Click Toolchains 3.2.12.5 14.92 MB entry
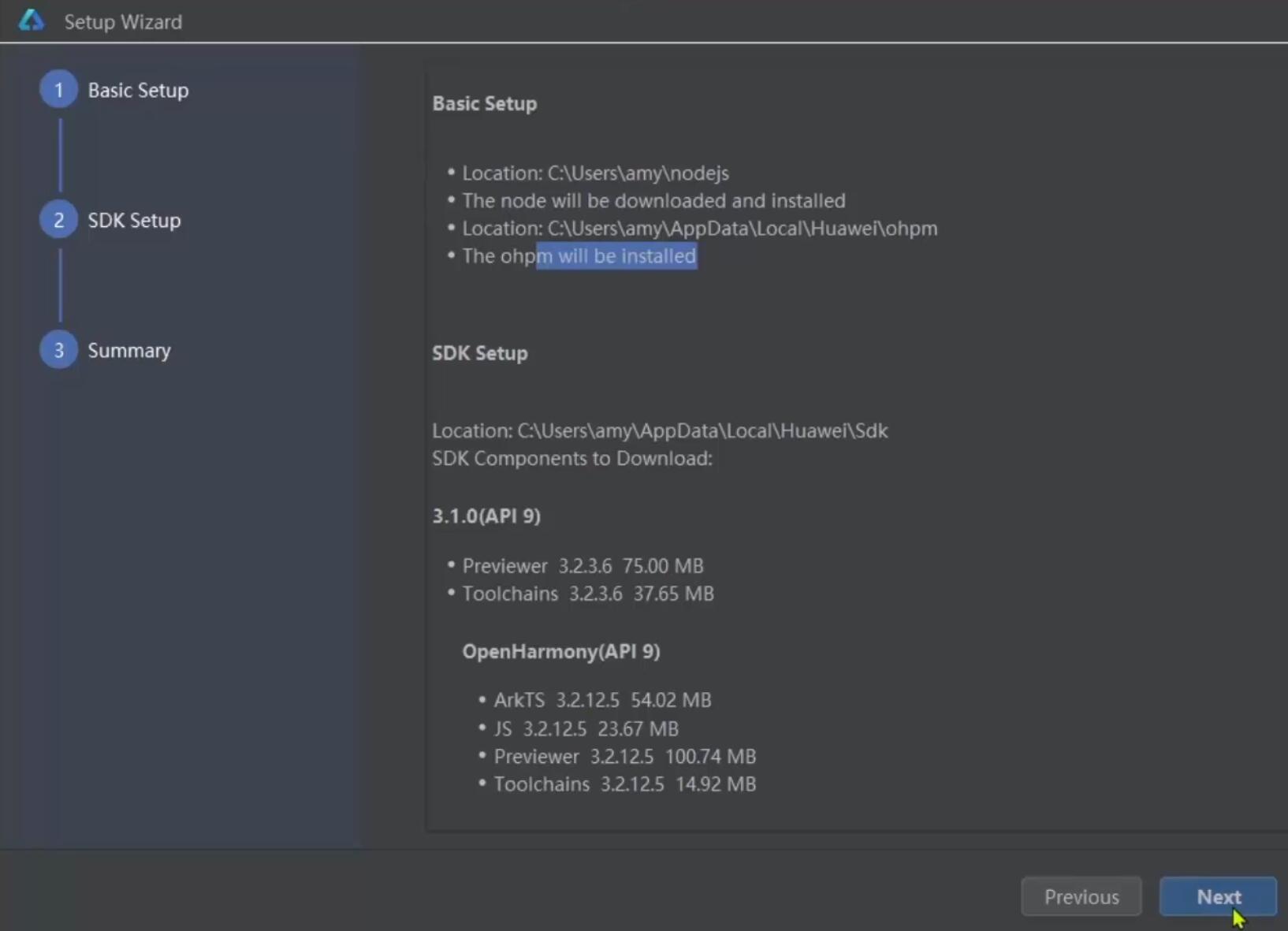This screenshot has height=931, width=1288. tap(625, 784)
